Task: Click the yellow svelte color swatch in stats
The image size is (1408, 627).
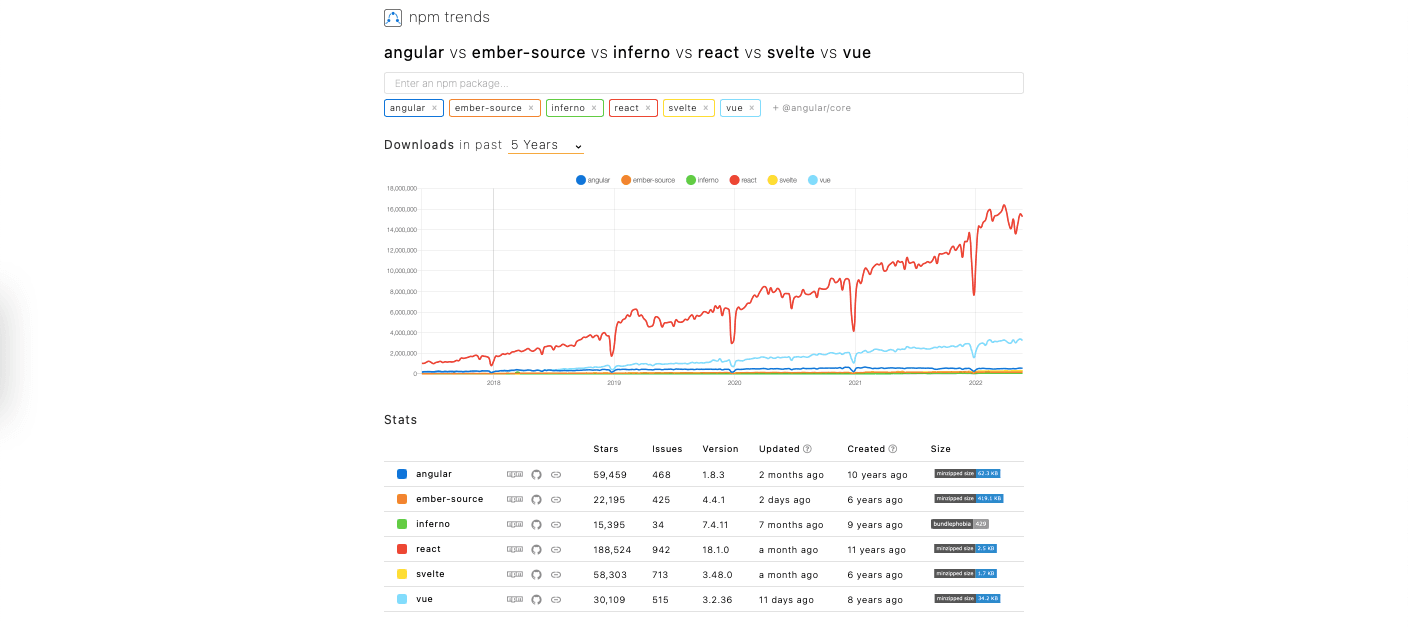Action: point(402,574)
